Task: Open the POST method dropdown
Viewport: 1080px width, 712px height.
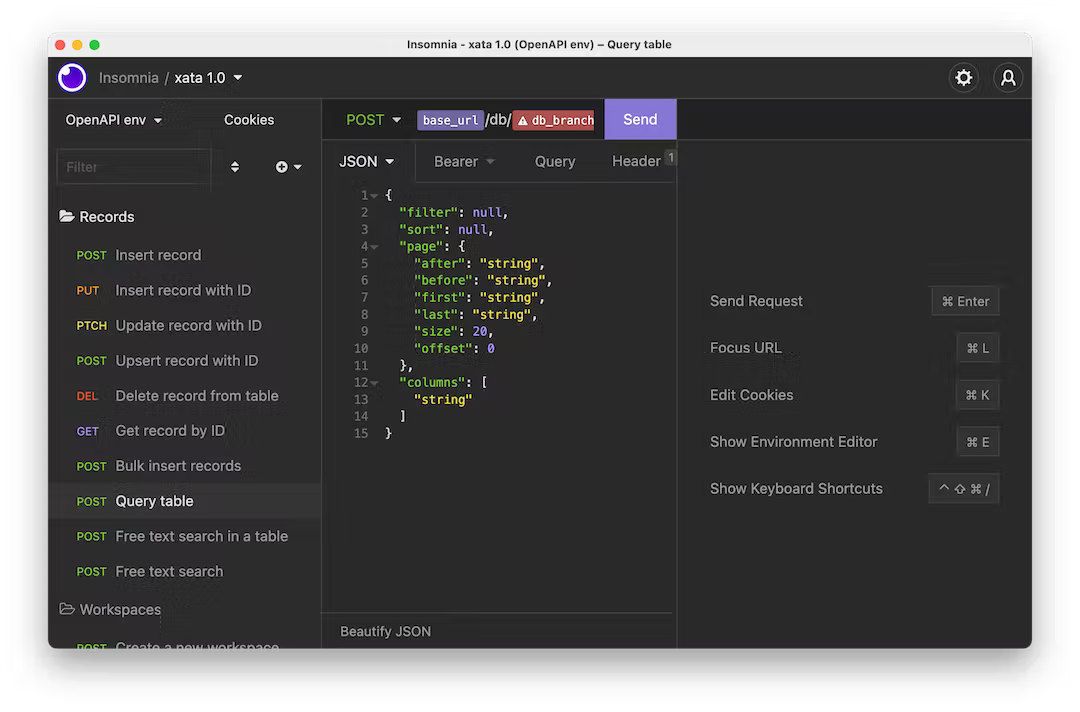Action: click(373, 120)
